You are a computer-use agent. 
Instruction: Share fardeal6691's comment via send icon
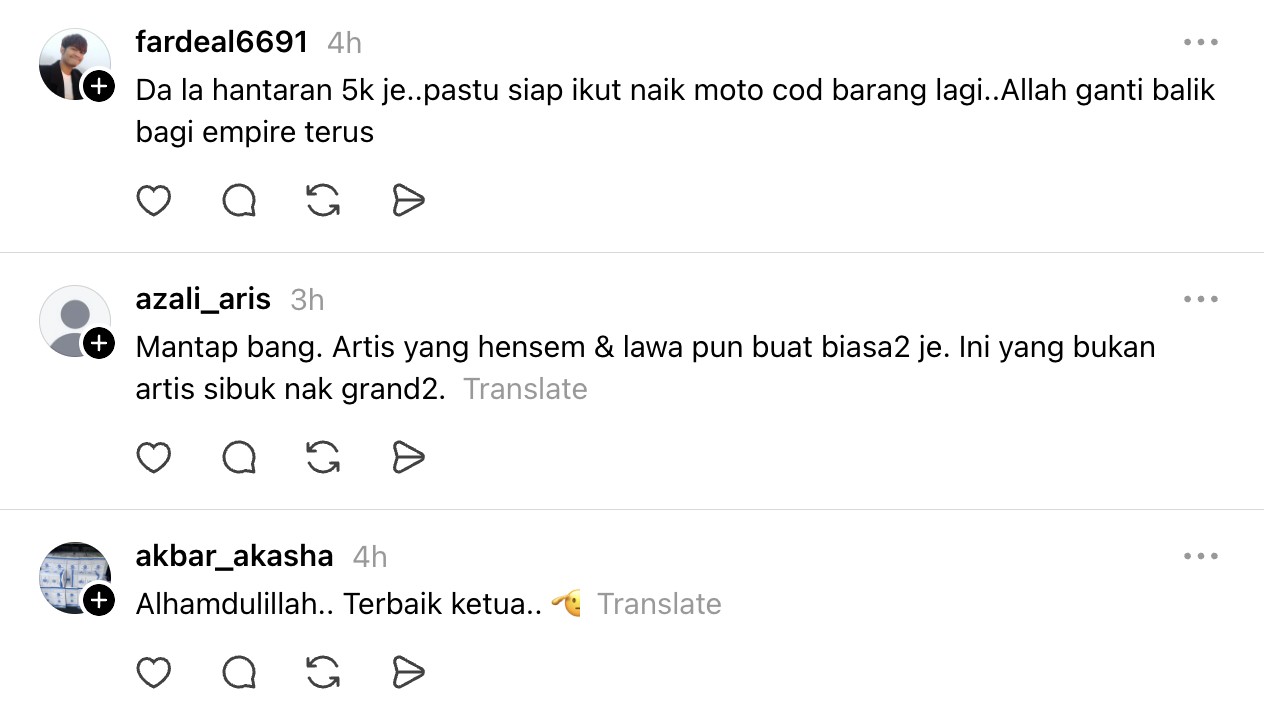tap(408, 201)
